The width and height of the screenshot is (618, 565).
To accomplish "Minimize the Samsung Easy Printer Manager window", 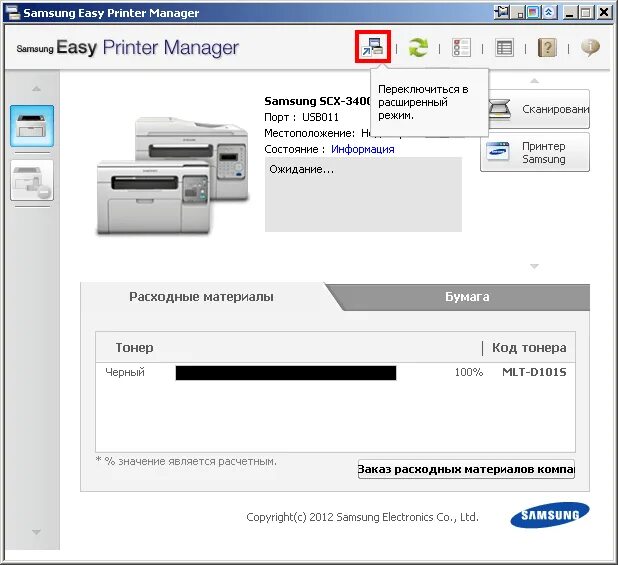I will (x=569, y=13).
